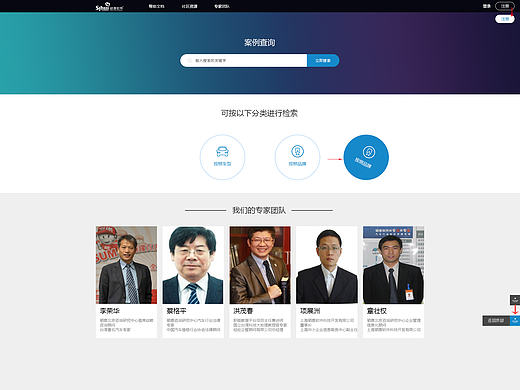This screenshot has width=520, height=390.
Task: Click the description text under 李荣华
Action: (x=127, y=325)
